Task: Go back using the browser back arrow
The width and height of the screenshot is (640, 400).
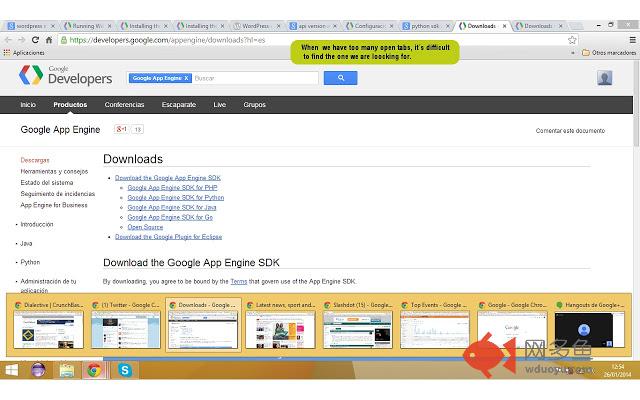Action: point(8,40)
